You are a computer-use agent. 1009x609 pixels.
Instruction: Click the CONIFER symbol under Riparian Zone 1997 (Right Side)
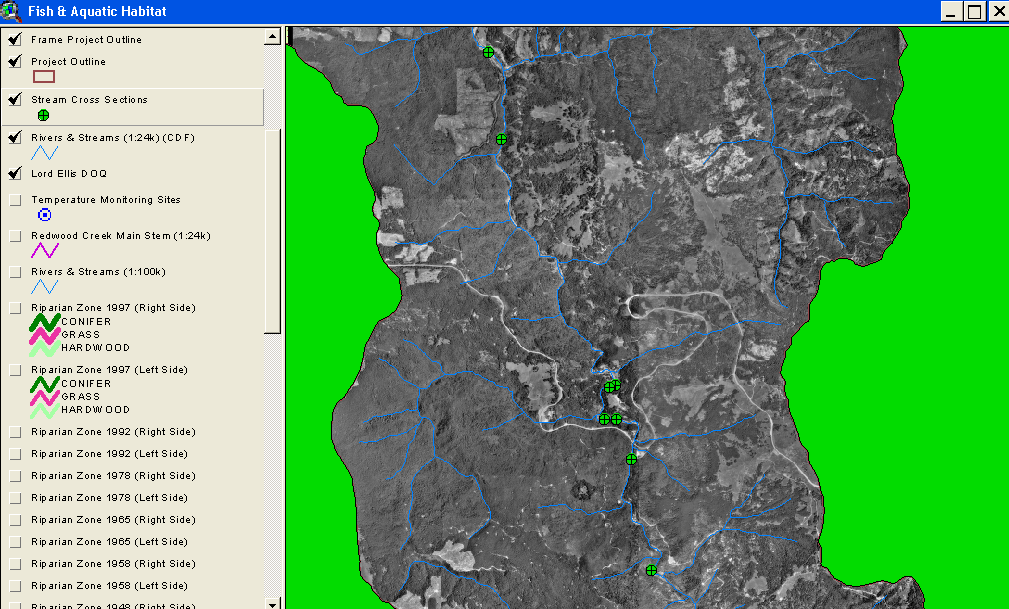coord(44,322)
